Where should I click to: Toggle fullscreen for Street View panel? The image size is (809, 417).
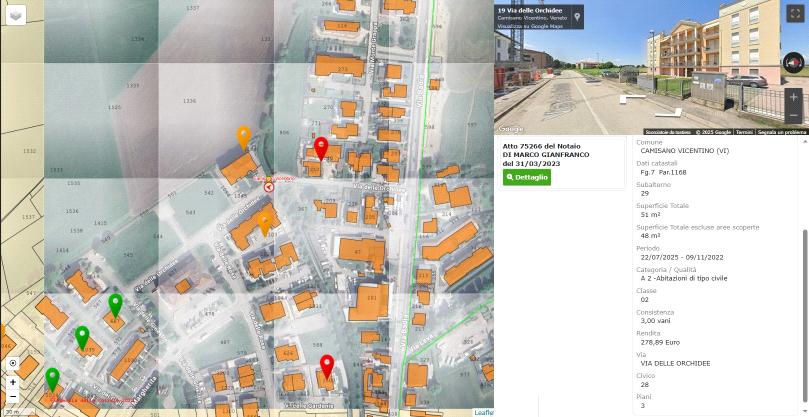click(x=795, y=14)
